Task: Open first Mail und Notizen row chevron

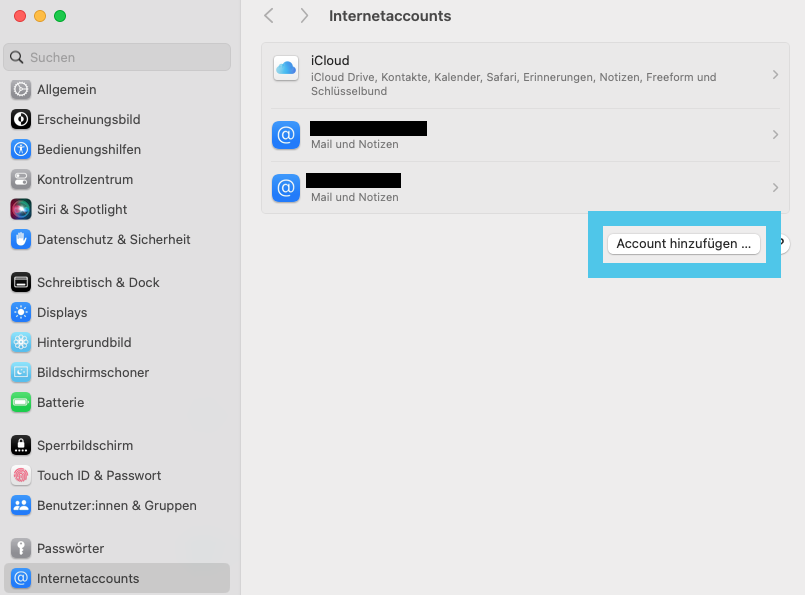Action: [775, 135]
